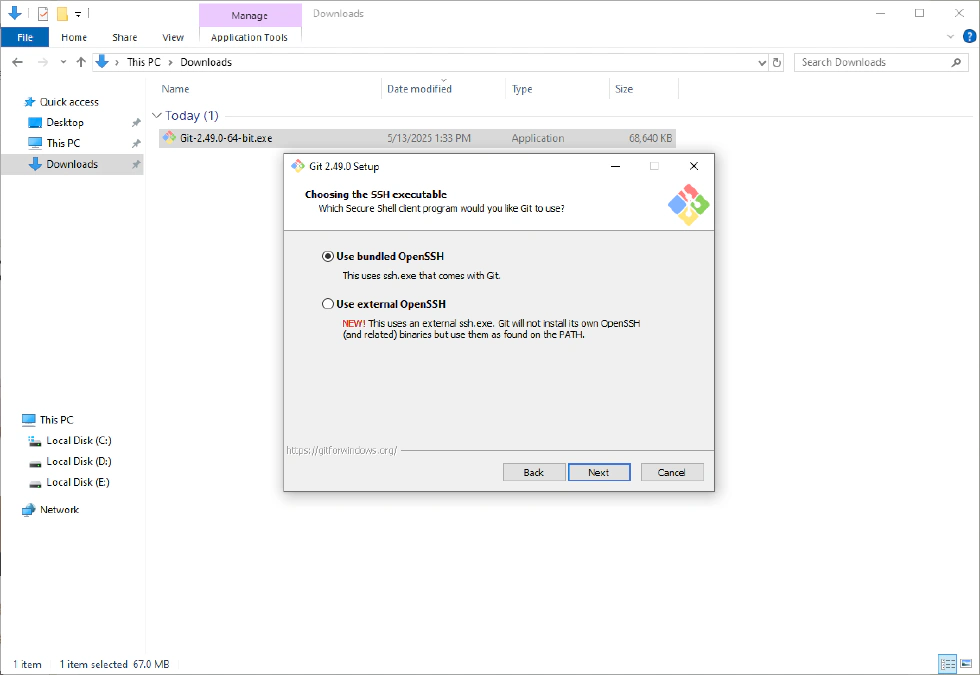Click the Git logo in Setup title bar

[297, 166]
